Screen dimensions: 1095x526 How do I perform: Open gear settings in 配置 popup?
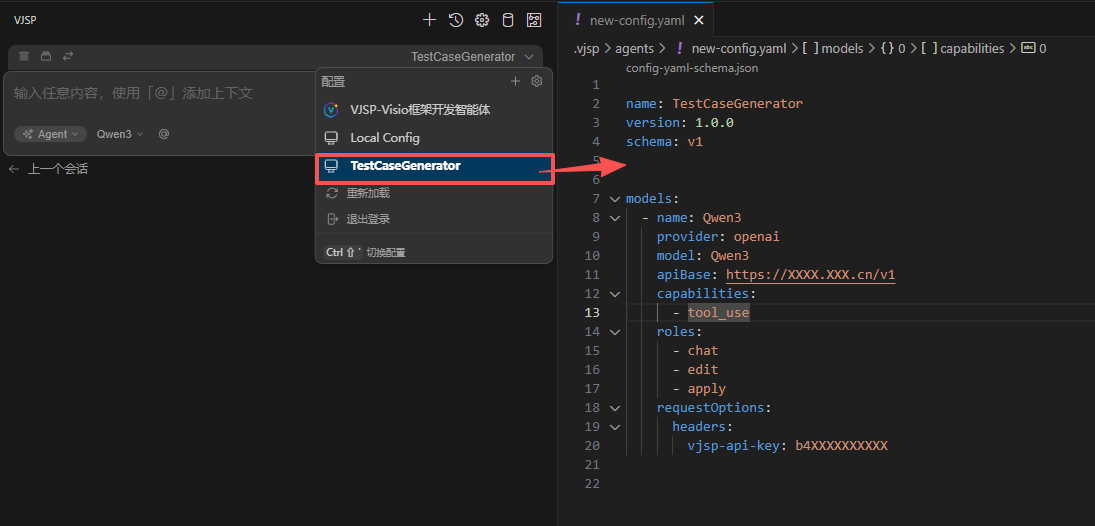pyautogui.click(x=537, y=81)
